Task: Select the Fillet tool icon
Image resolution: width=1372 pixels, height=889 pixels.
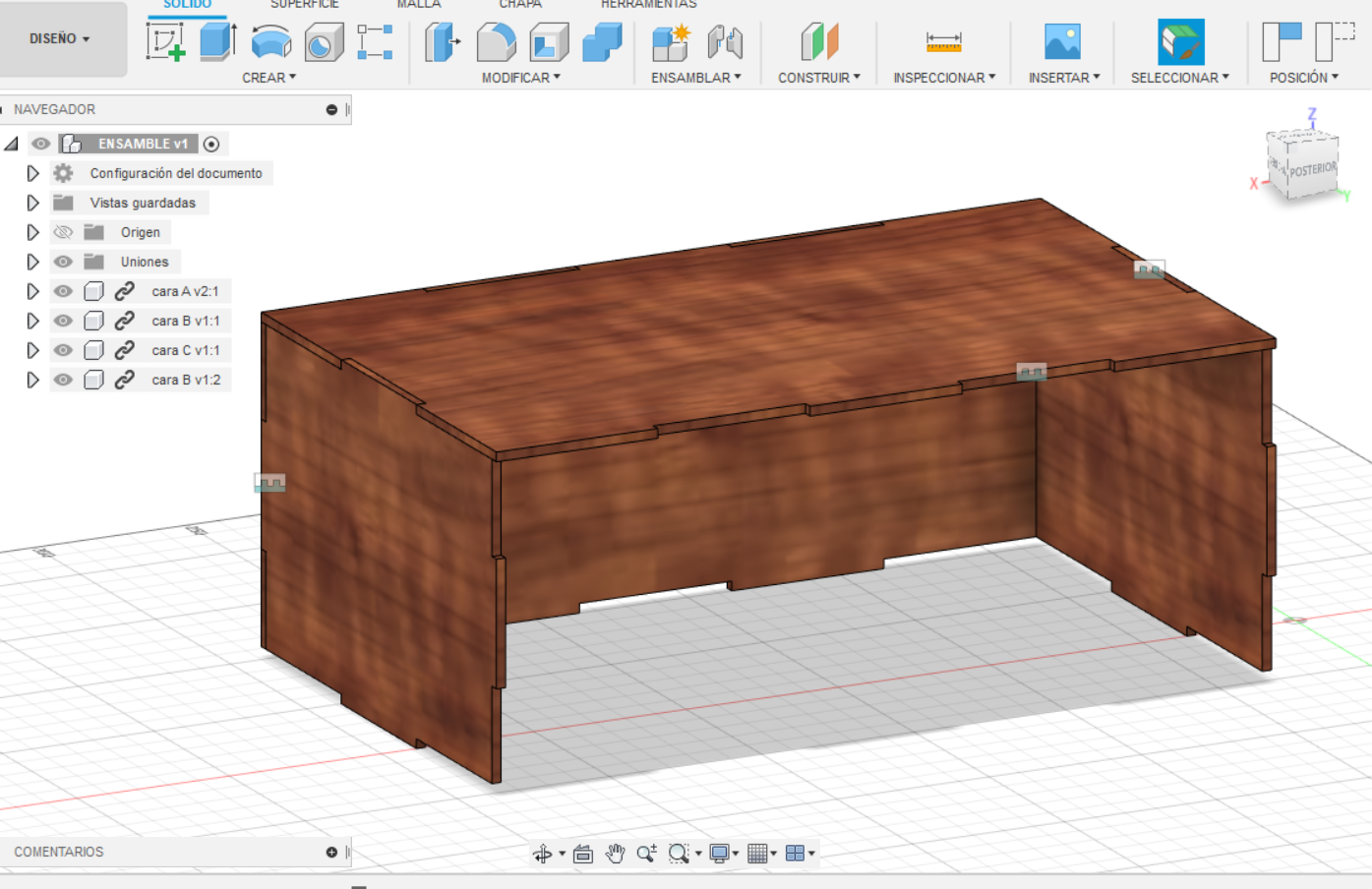Action: coord(496,42)
